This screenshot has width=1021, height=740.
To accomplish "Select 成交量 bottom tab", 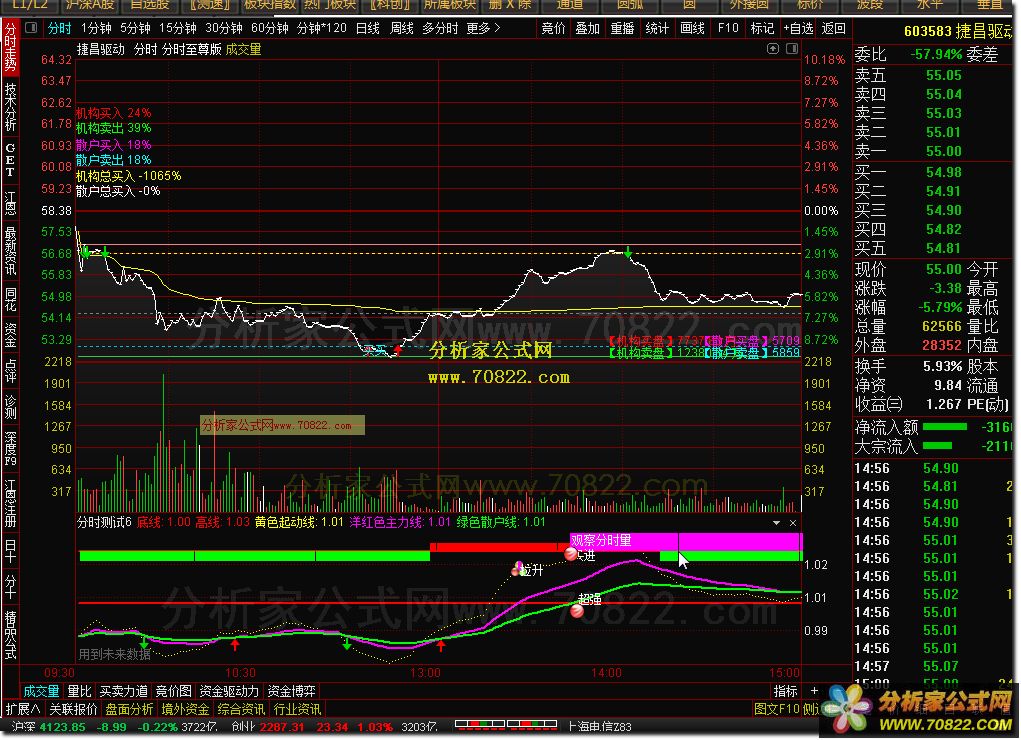I will coord(42,691).
